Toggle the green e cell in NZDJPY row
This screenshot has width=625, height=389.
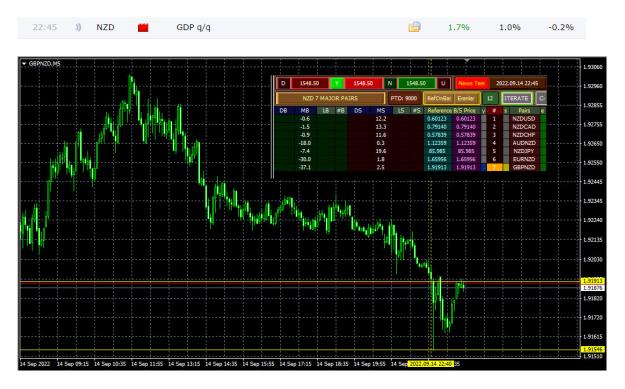pyautogui.click(x=542, y=151)
